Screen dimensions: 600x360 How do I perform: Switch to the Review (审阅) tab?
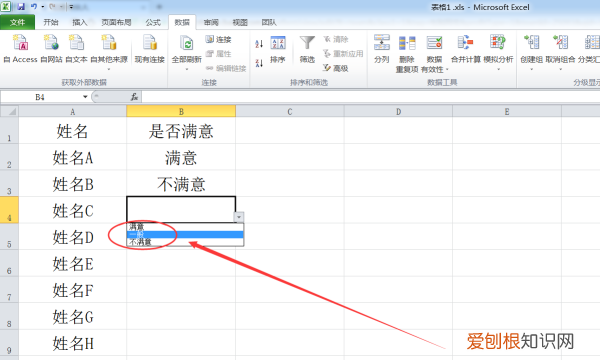(x=211, y=23)
